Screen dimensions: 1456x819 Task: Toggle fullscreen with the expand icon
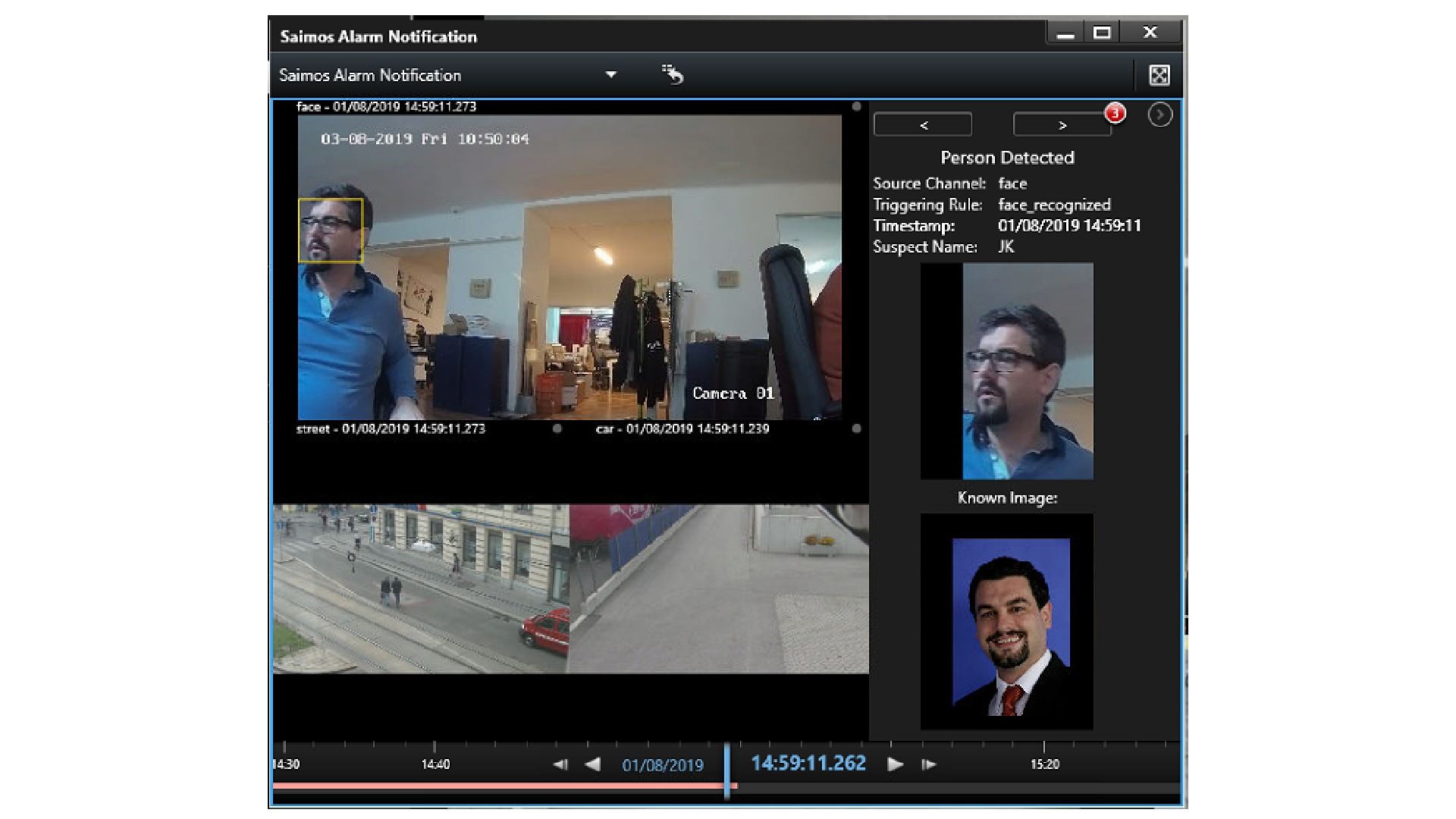click(1159, 75)
